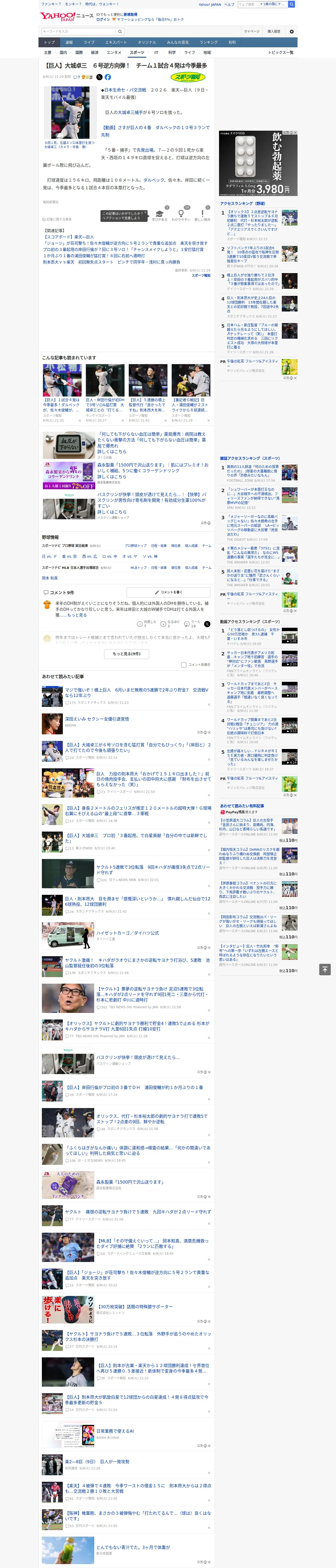This screenshot has width=336, height=1568.
Task: Open the エキスパート tab
Action: [116, 43]
